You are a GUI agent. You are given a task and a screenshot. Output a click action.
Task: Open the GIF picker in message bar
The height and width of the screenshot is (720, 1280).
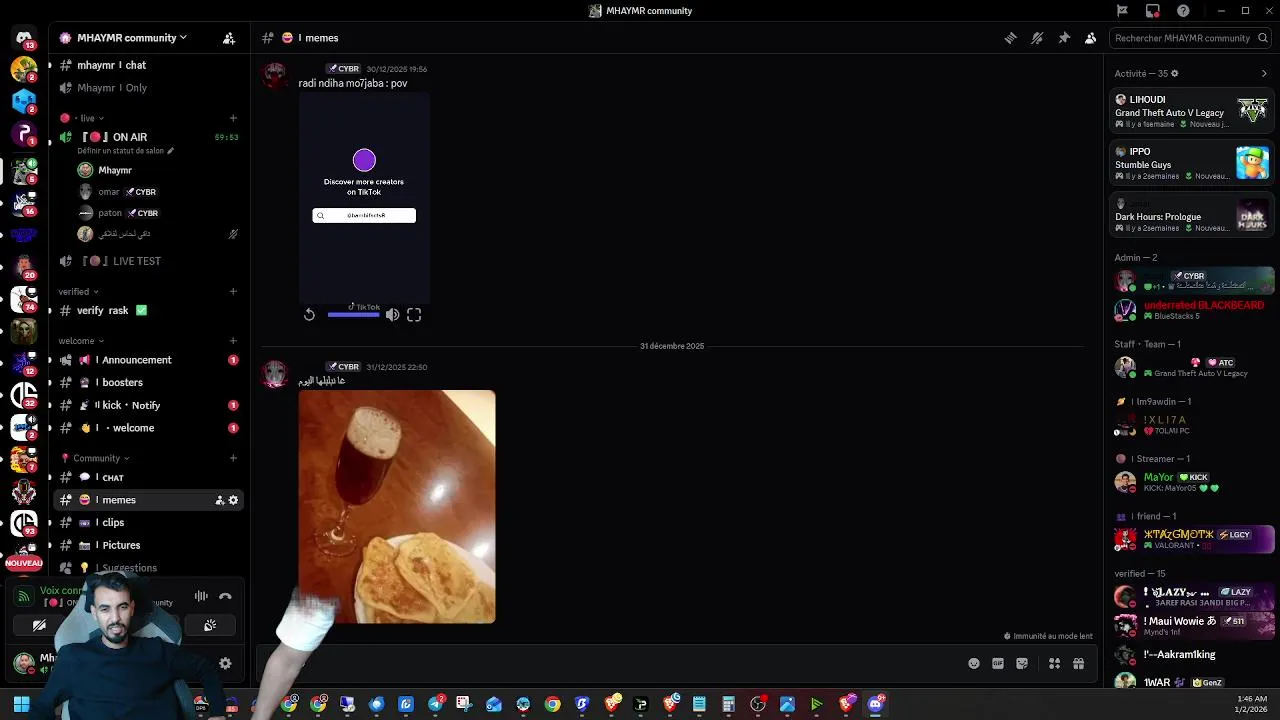pos(998,664)
